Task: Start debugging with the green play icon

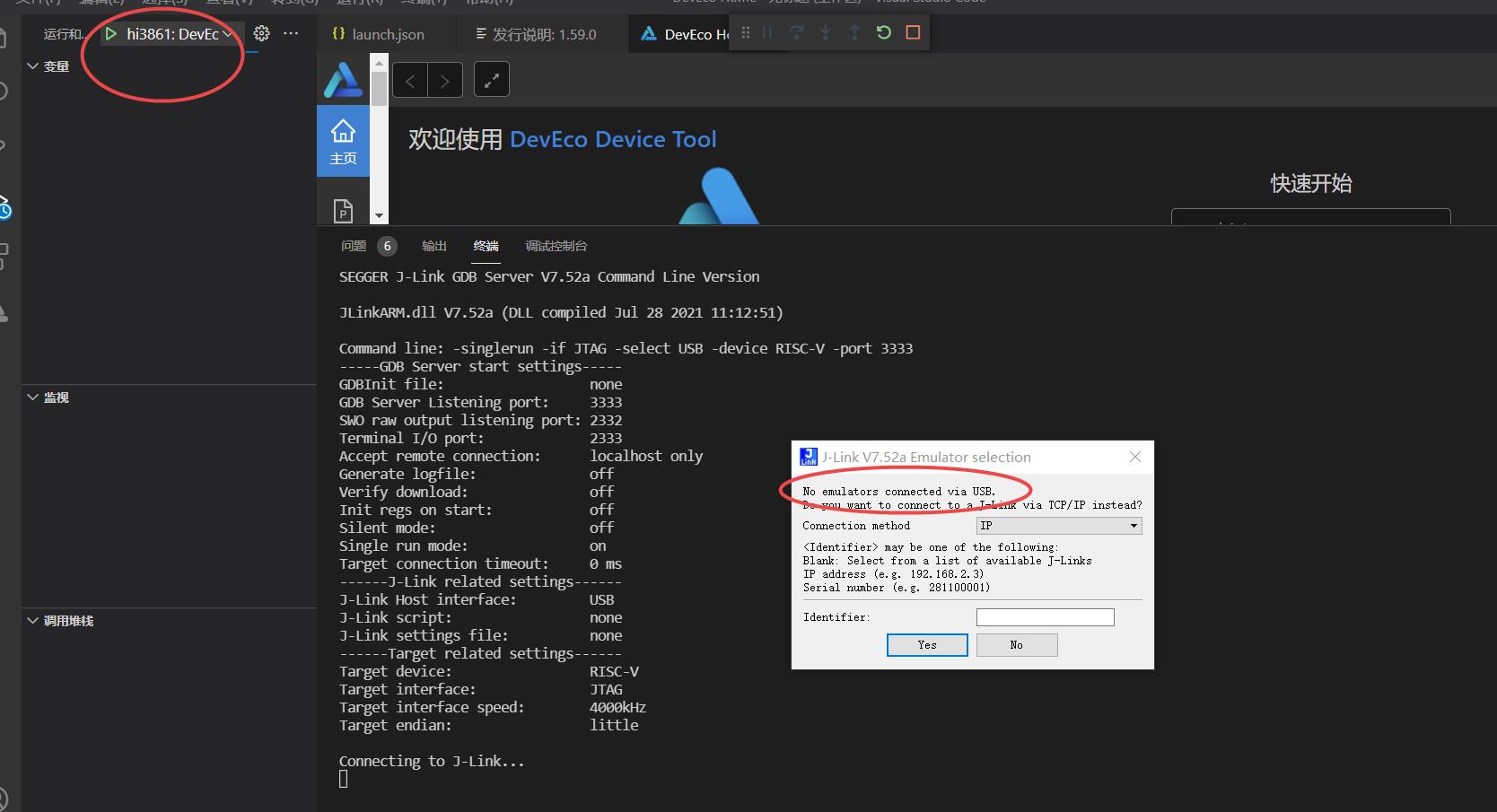Action: coord(111,34)
